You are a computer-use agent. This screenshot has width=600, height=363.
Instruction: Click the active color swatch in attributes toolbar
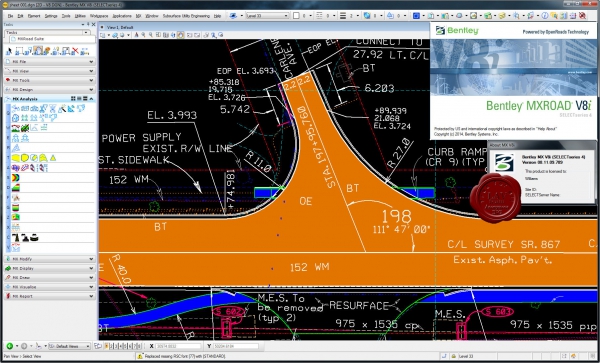[296, 16]
